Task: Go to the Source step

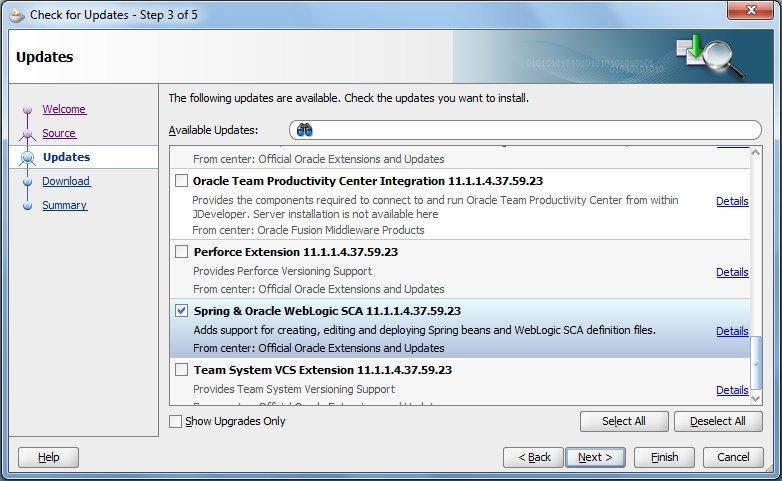Action: coord(59,133)
